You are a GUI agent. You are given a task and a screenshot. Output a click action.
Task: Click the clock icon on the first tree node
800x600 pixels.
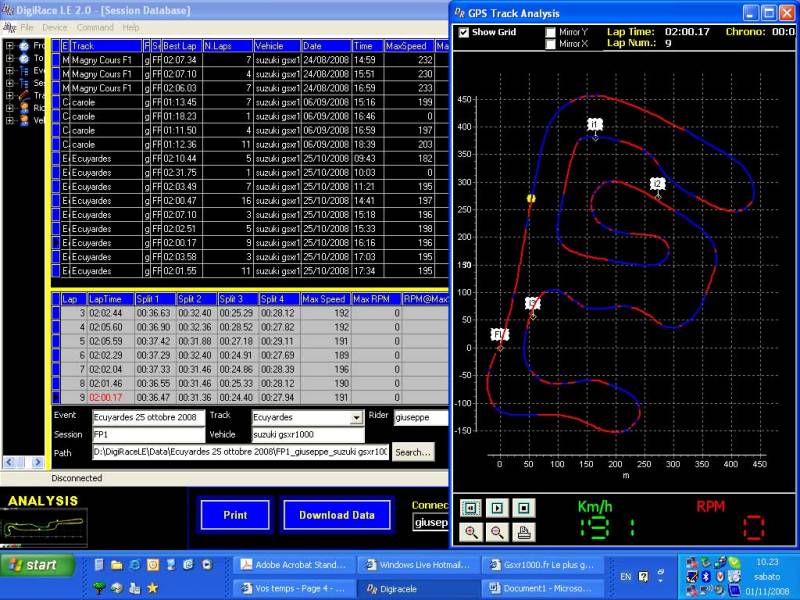24,46
